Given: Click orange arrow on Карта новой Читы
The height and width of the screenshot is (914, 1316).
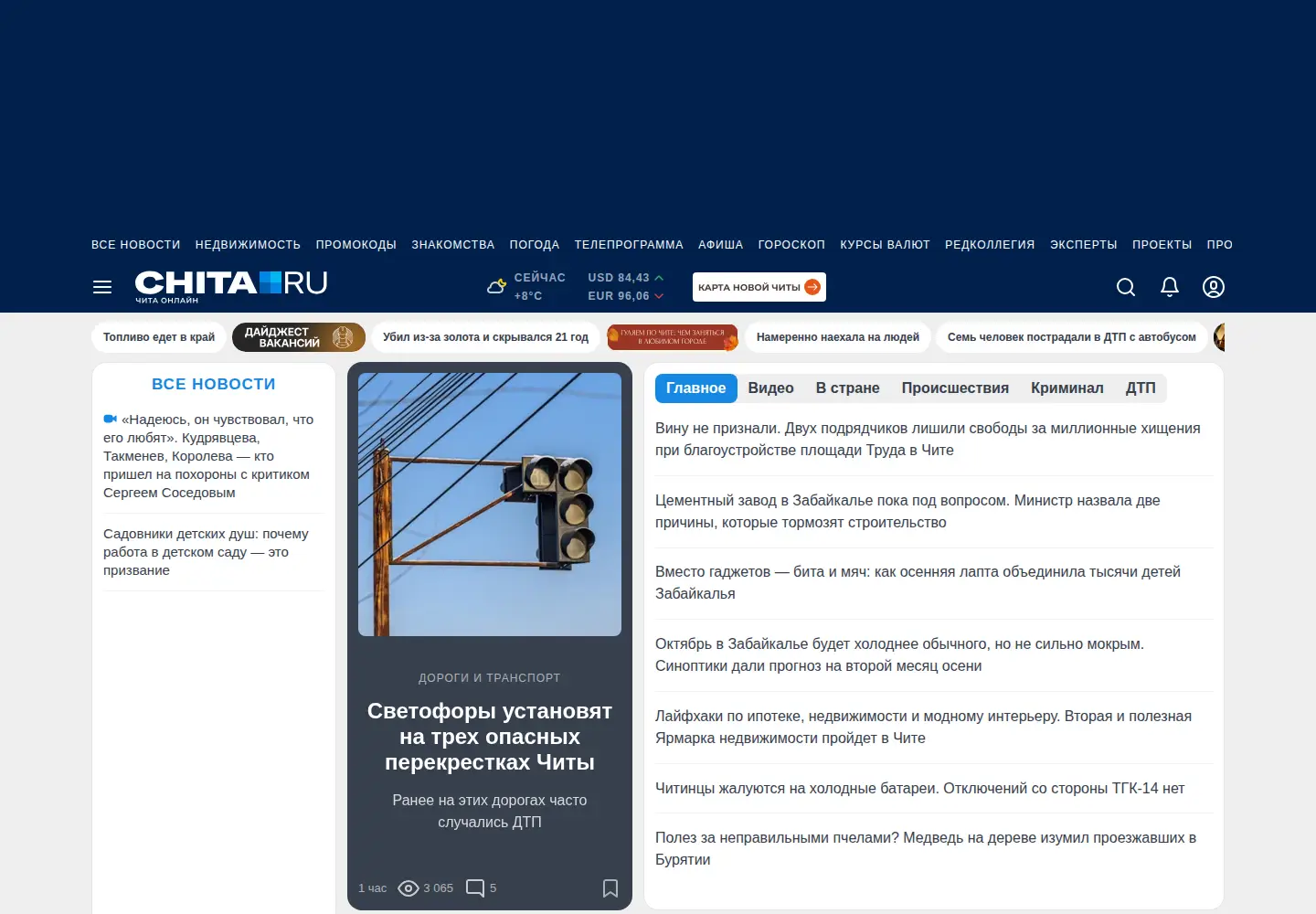Looking at the screenshot, I should point(812,287).
